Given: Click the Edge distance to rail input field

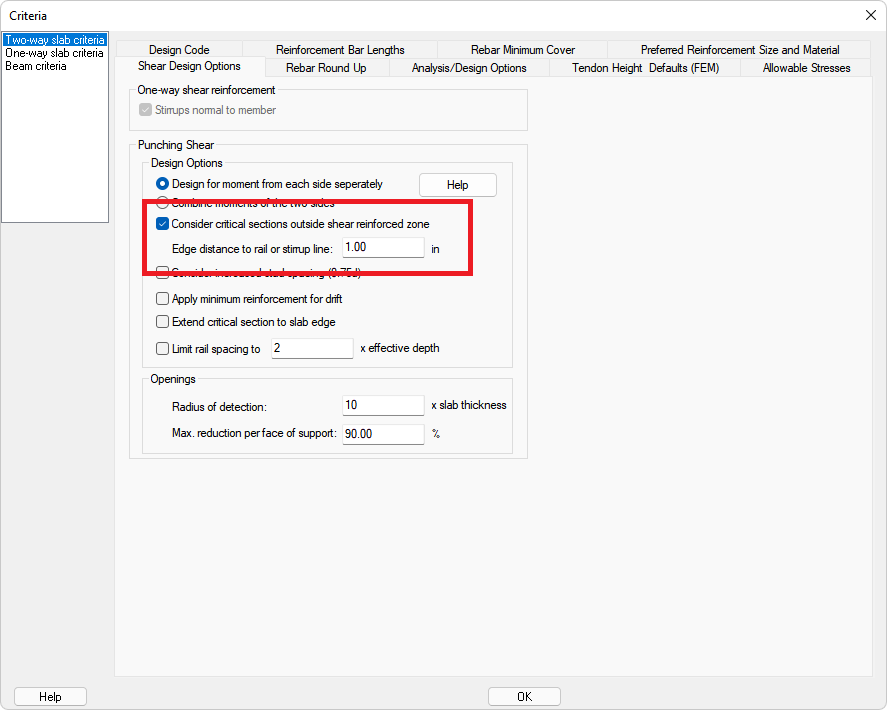Looking at the screenshot, I should tap(383, 247).
